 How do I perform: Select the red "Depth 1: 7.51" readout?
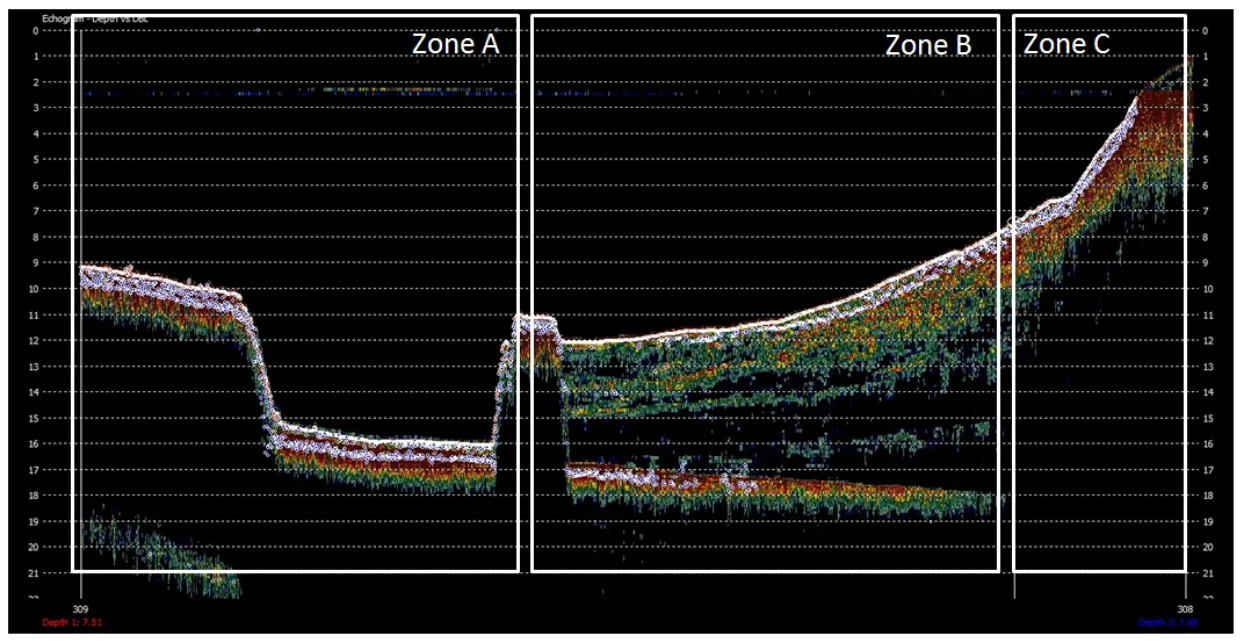point(72,622)
